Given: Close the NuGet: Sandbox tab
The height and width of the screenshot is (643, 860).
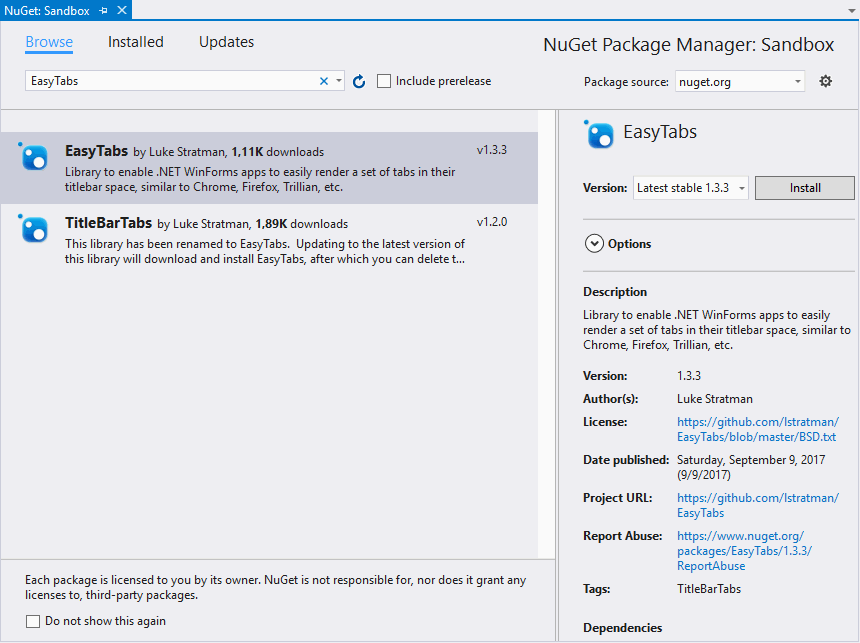Looking at the screenshot, I should (x=122, y=10).
